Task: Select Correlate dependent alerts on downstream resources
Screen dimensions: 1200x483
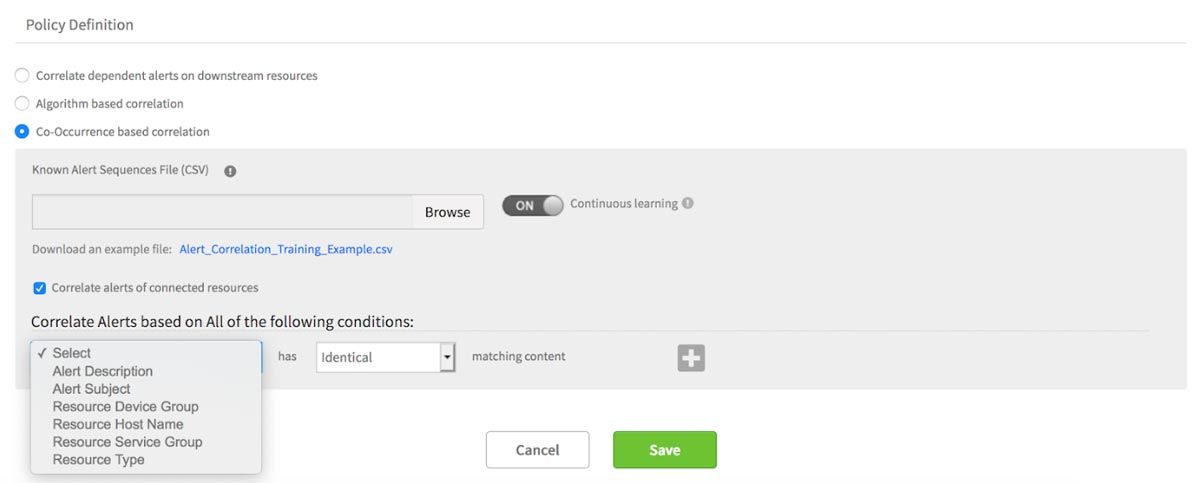Action: click(22, 75)
